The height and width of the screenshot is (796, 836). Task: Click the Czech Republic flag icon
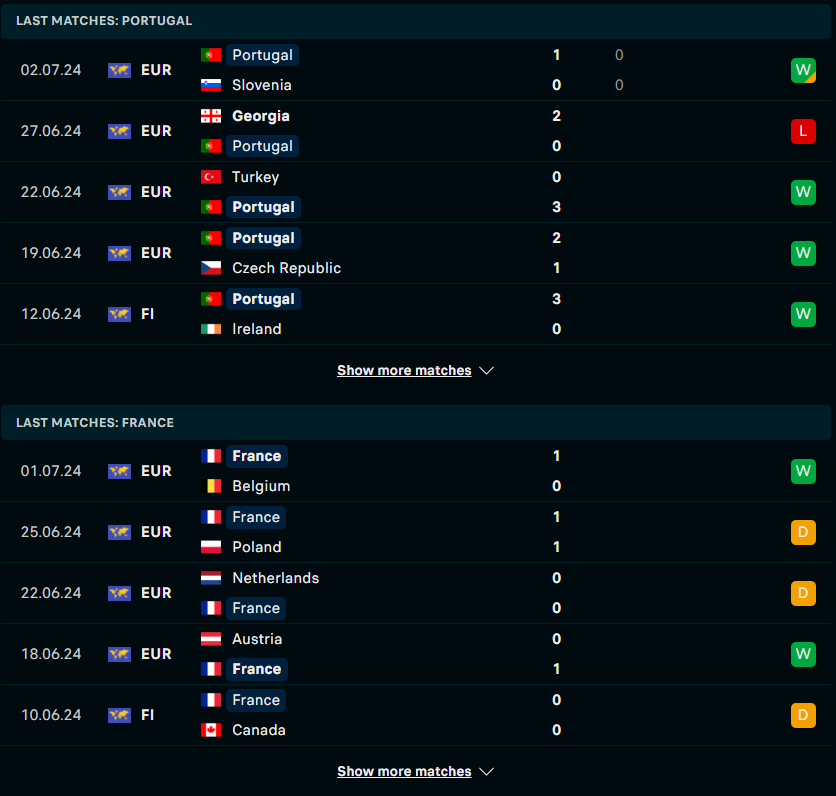point(211,268)
